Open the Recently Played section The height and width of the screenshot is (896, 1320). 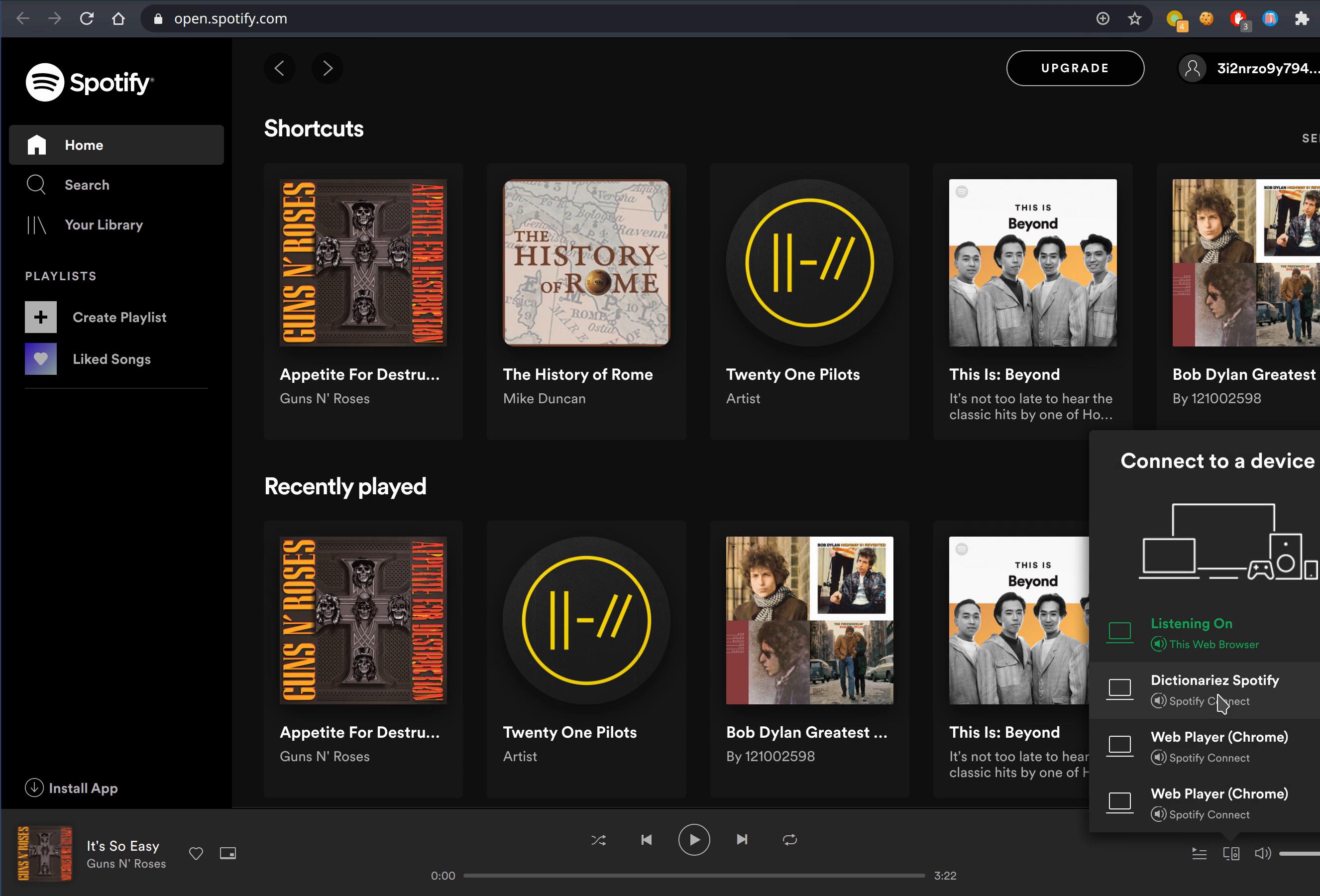click(345, 488)
